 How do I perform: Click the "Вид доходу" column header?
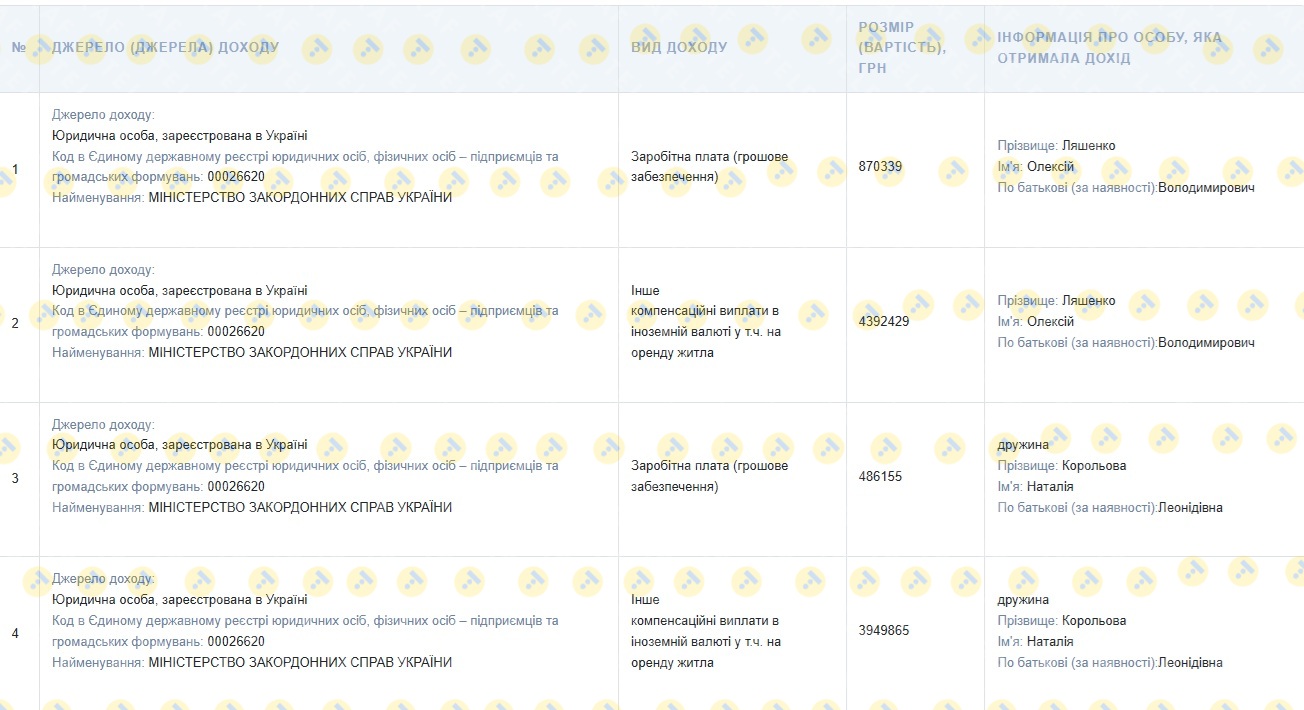pos(679,47)
